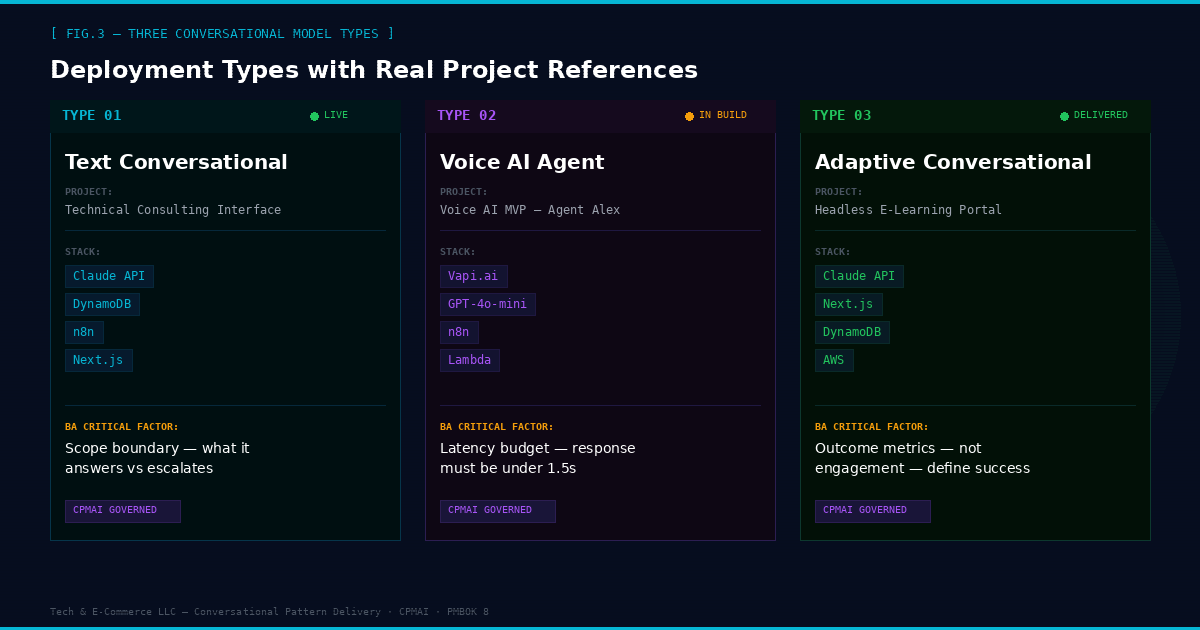The height and width of the screenshot is (630, 1200).
Task: Click the Next.js tag under Adaptive Conversational
Action: [x=848, y=304]
